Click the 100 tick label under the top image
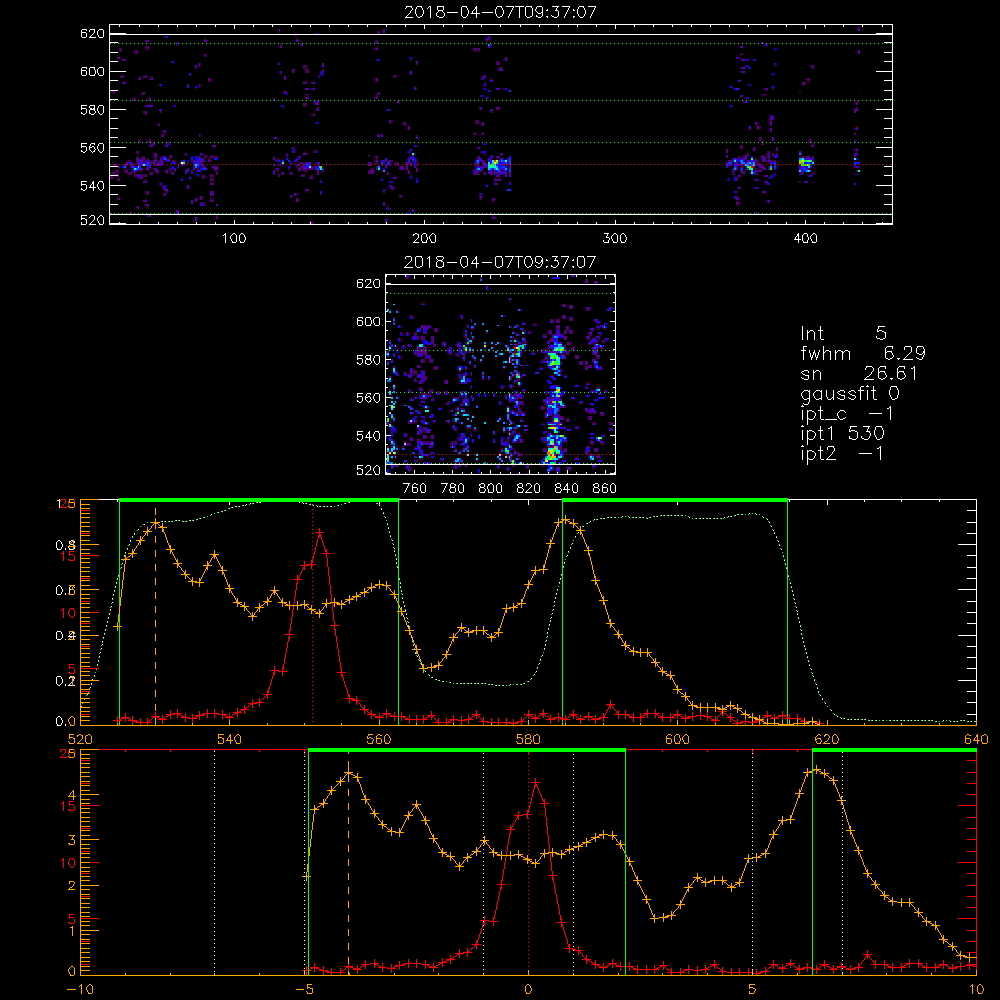 tap(234, 239)
